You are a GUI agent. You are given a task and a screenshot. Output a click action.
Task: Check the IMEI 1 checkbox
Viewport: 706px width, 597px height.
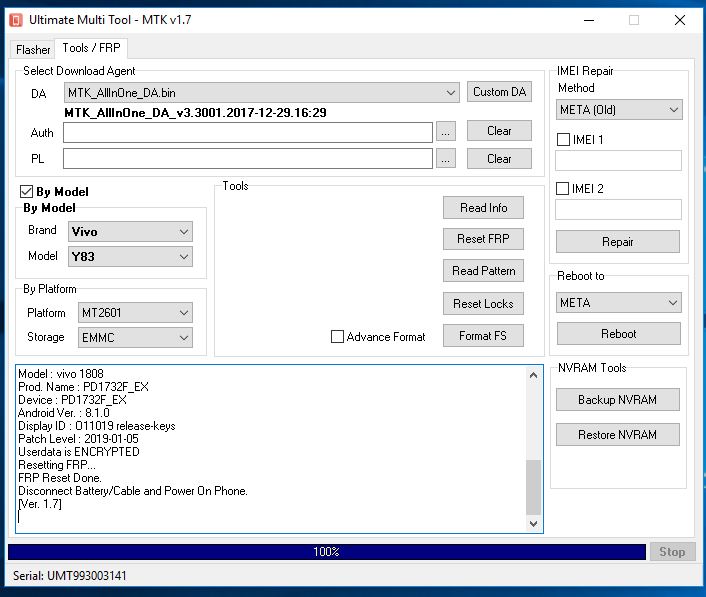pos(563,140)
